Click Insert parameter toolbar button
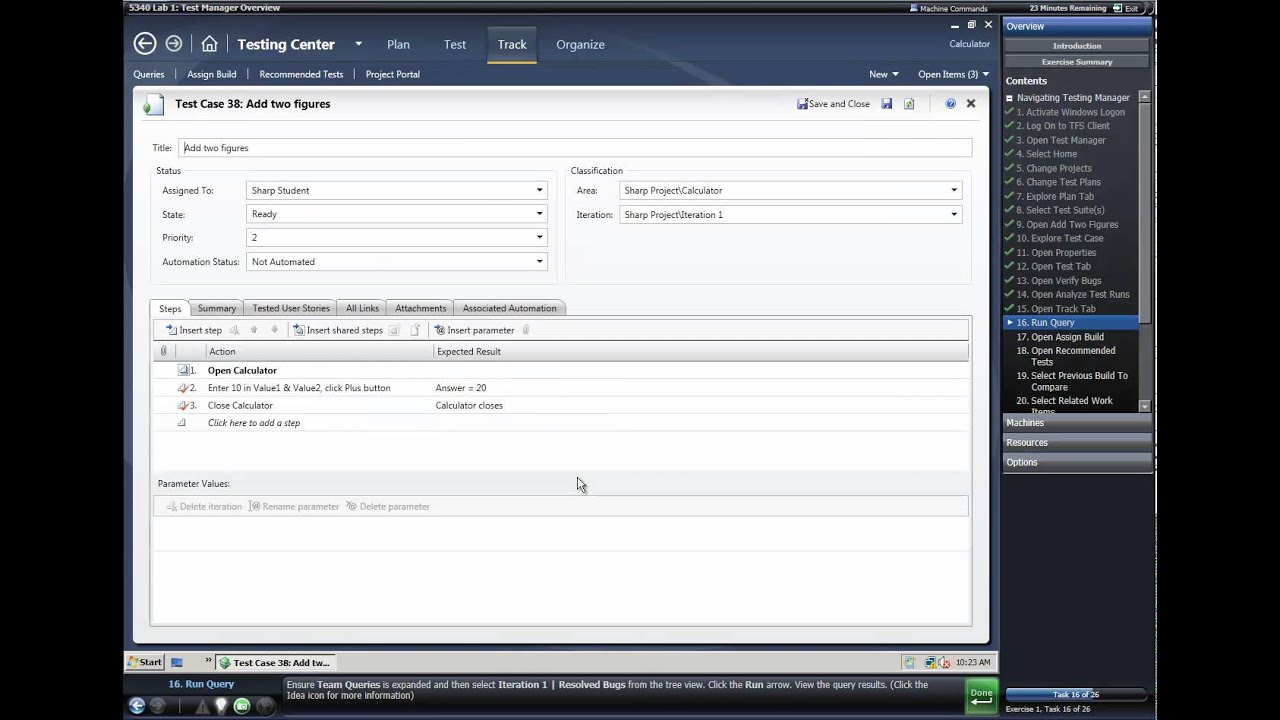Image resolution: width=1280 pixels, height=720 pixels. tap(474, 330)
